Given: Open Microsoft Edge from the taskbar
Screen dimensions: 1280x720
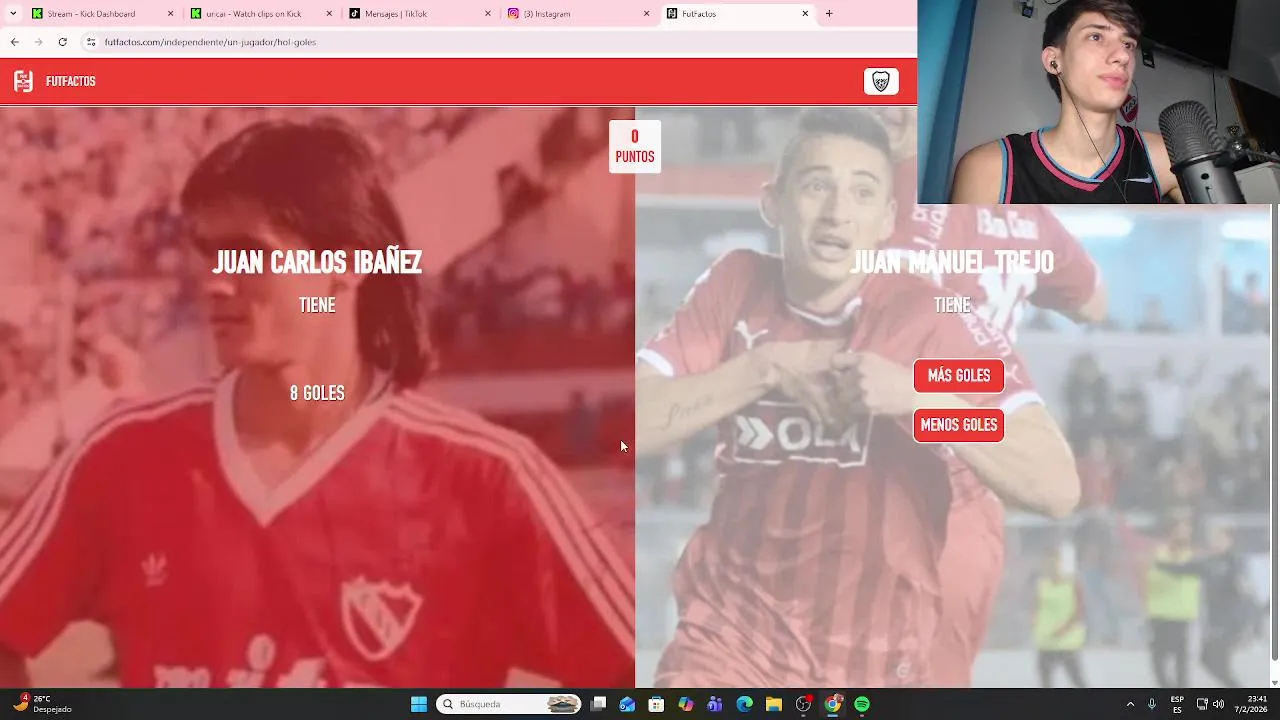Looking at the screenshot, I should tap(744, 704).
